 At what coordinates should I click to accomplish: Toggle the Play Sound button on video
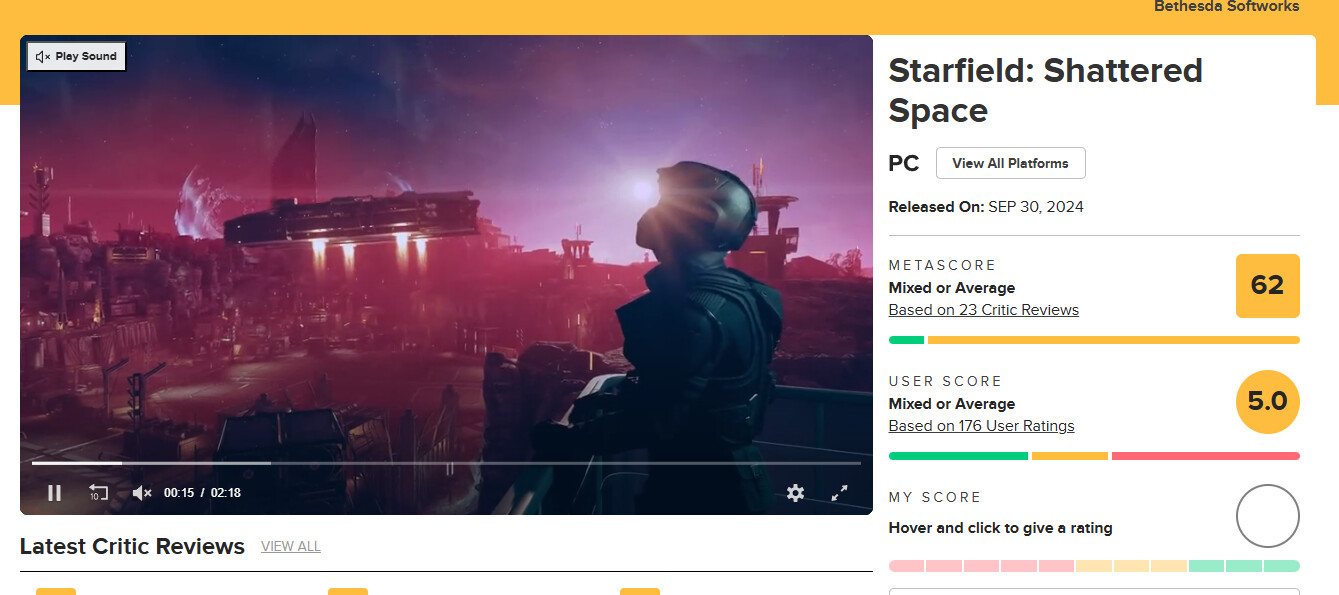pos(76,57)
